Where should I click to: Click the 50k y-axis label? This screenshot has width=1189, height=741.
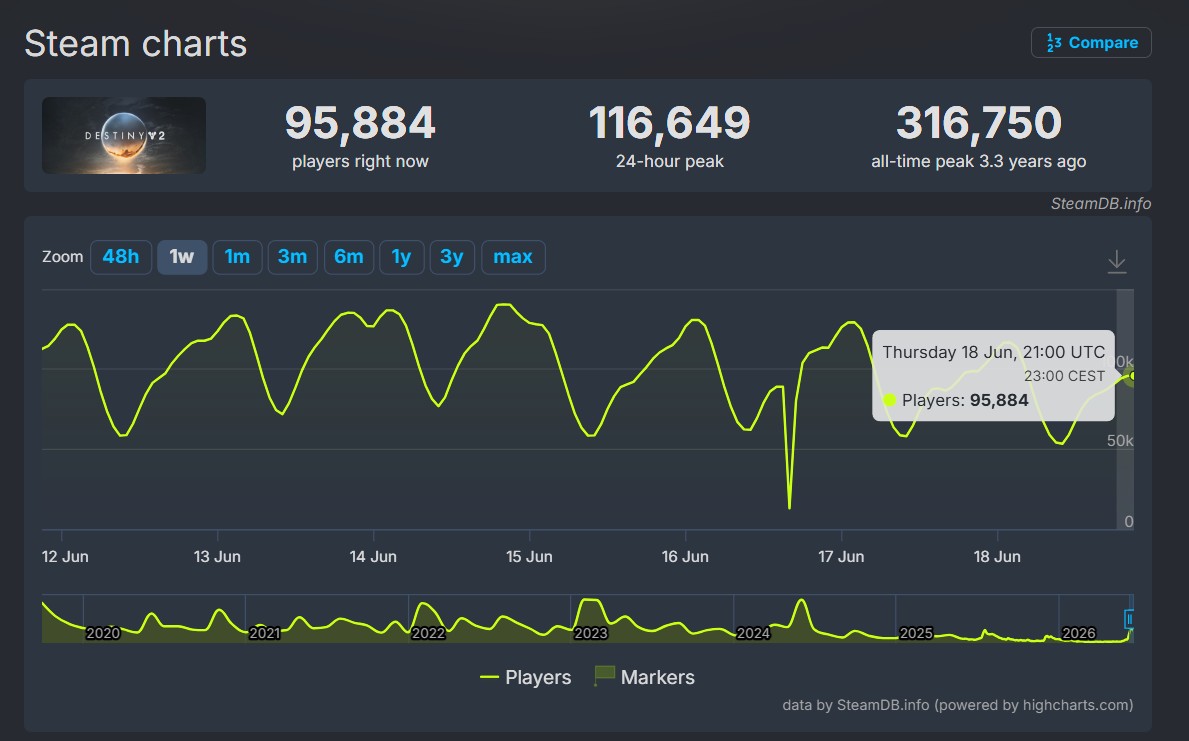[x=1120, y=441]
